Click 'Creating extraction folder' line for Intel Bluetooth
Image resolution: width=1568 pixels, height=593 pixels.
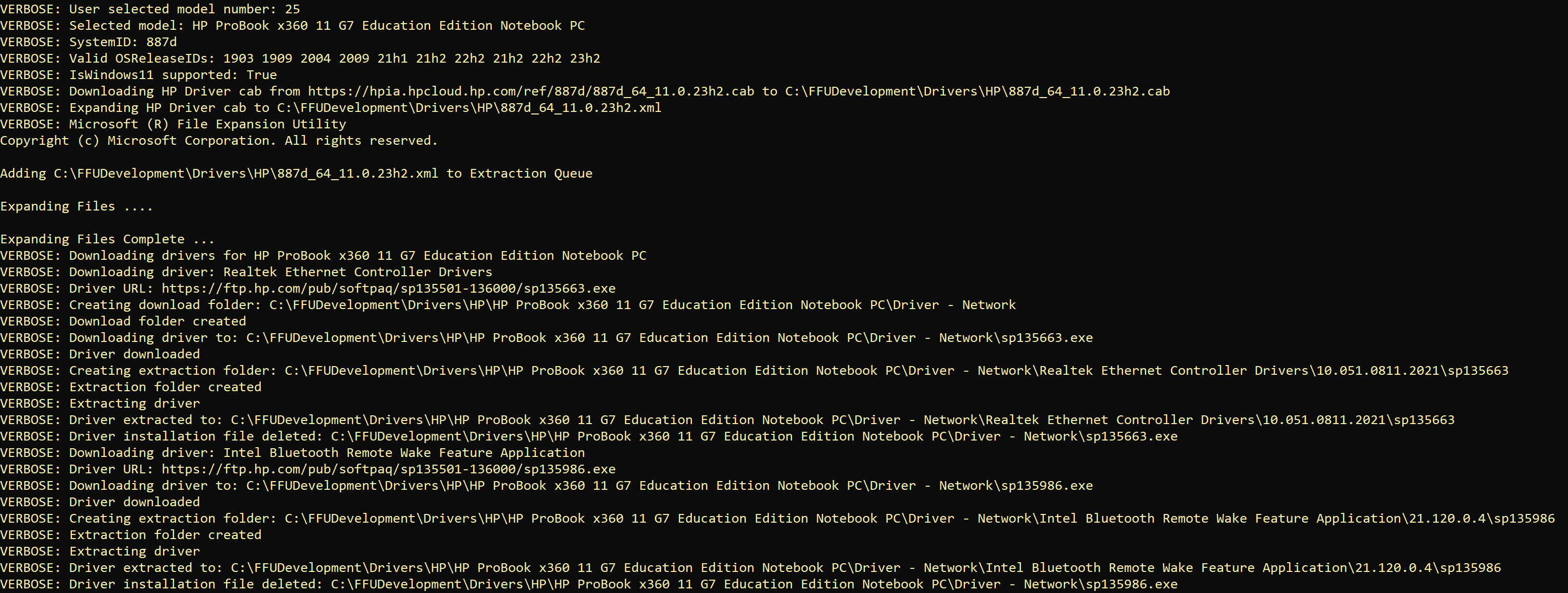tap(778, 519)
